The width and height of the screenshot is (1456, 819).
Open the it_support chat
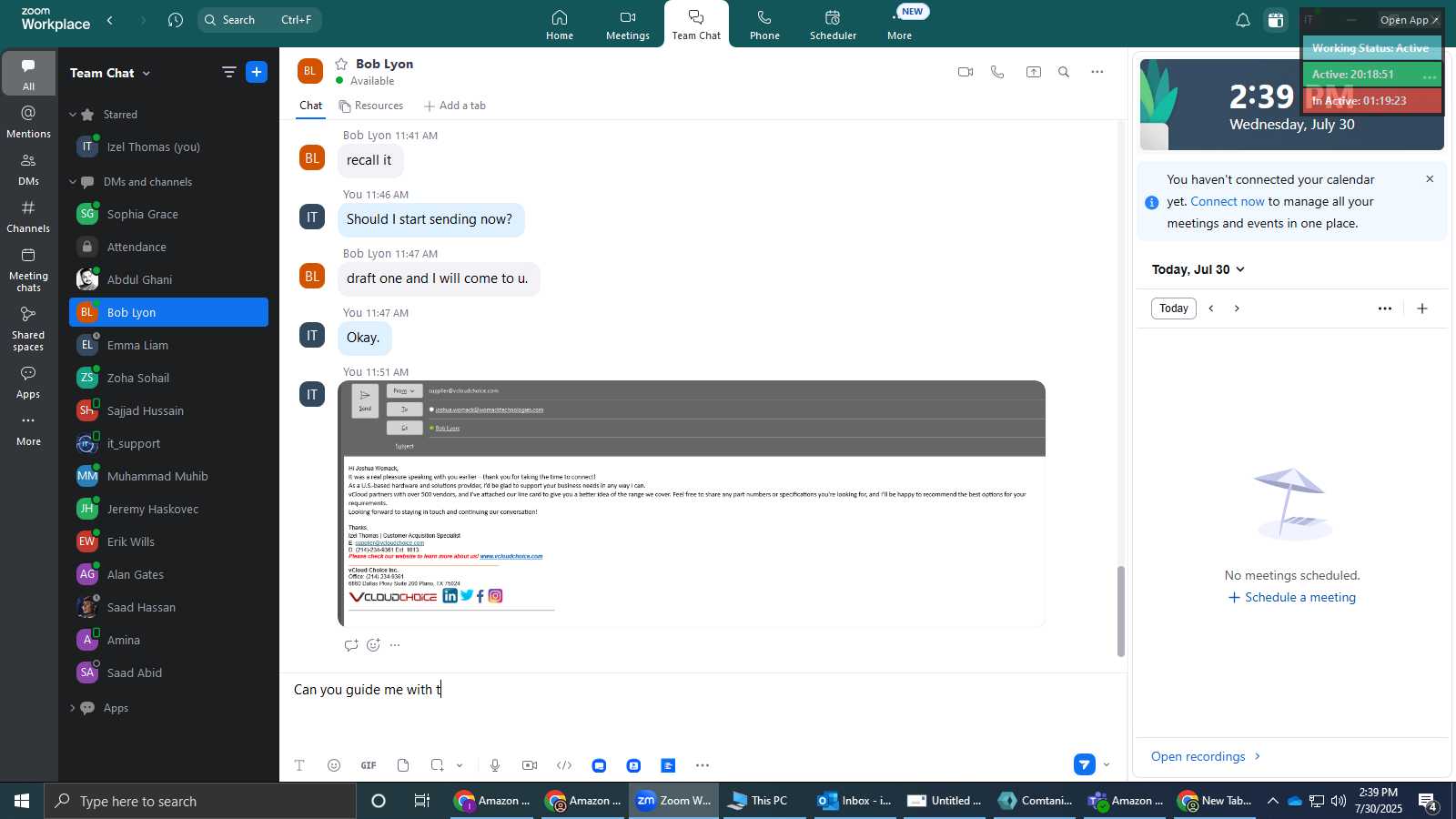pyautogui.click(x=169, y=443)
